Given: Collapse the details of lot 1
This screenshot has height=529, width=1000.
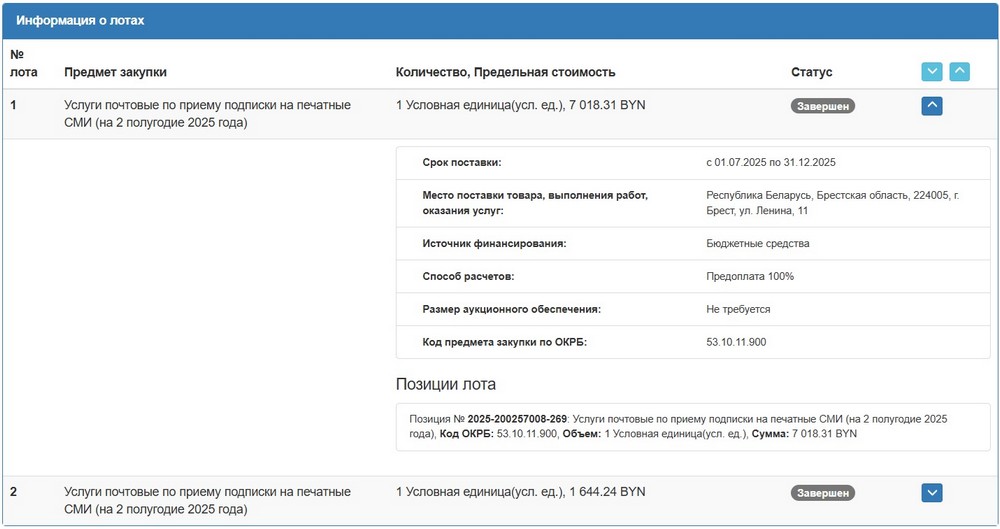Looking at the screenshot, I should [x=931, y=105].
